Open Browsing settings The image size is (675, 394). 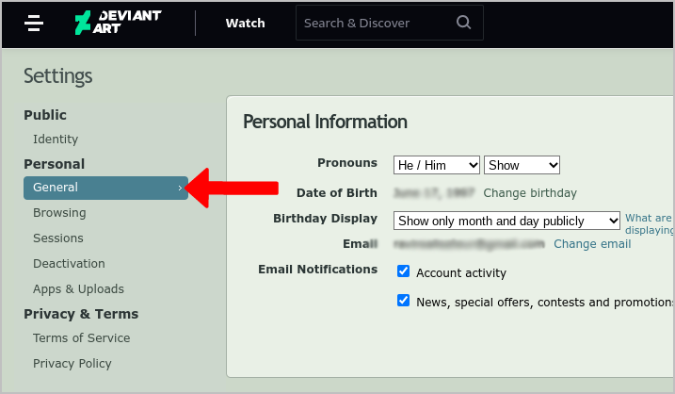click(59, 213)
